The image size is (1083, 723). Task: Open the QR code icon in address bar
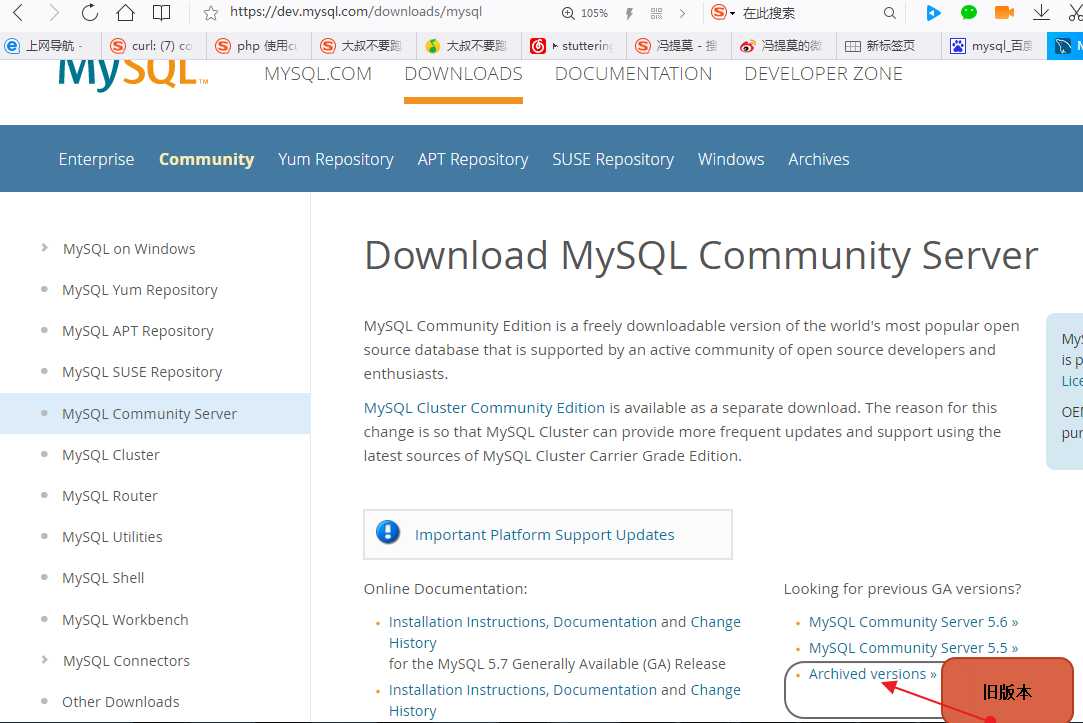click(x=656, y=13)
